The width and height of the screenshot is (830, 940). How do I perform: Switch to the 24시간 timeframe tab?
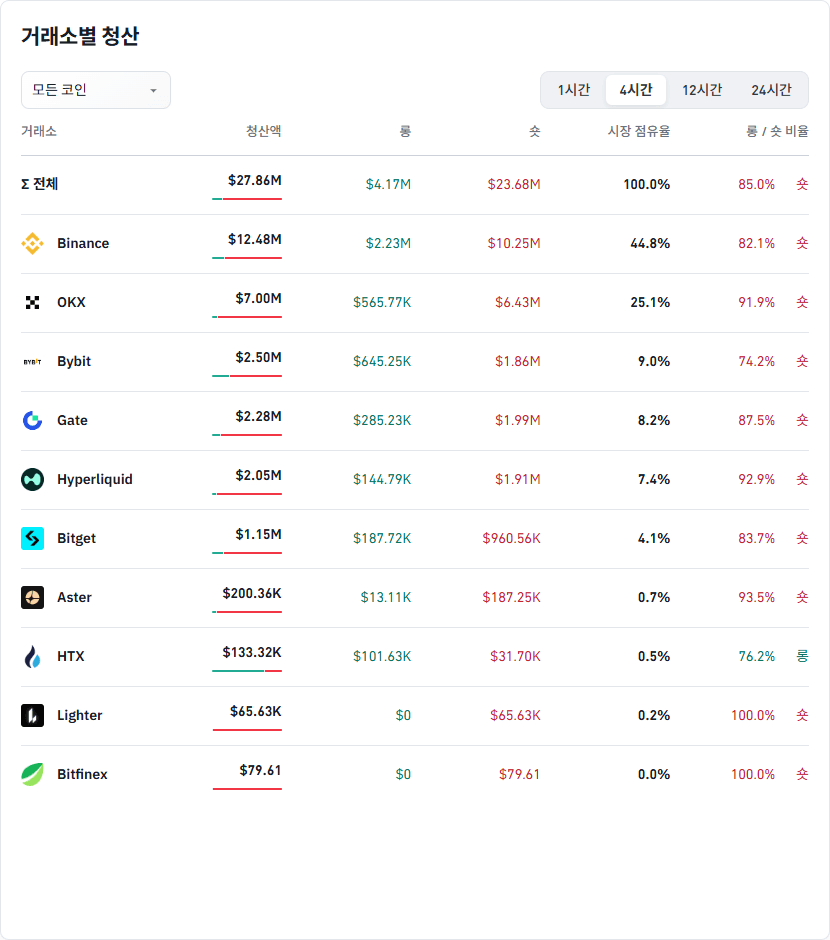coord(771,90)
